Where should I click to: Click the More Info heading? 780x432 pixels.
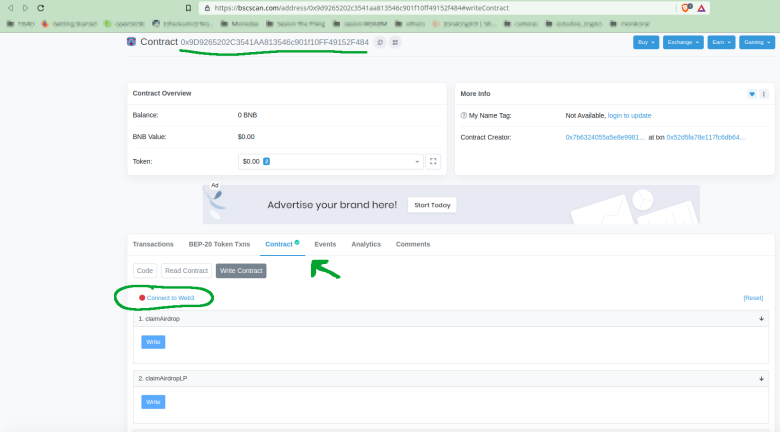coord(475,94)
